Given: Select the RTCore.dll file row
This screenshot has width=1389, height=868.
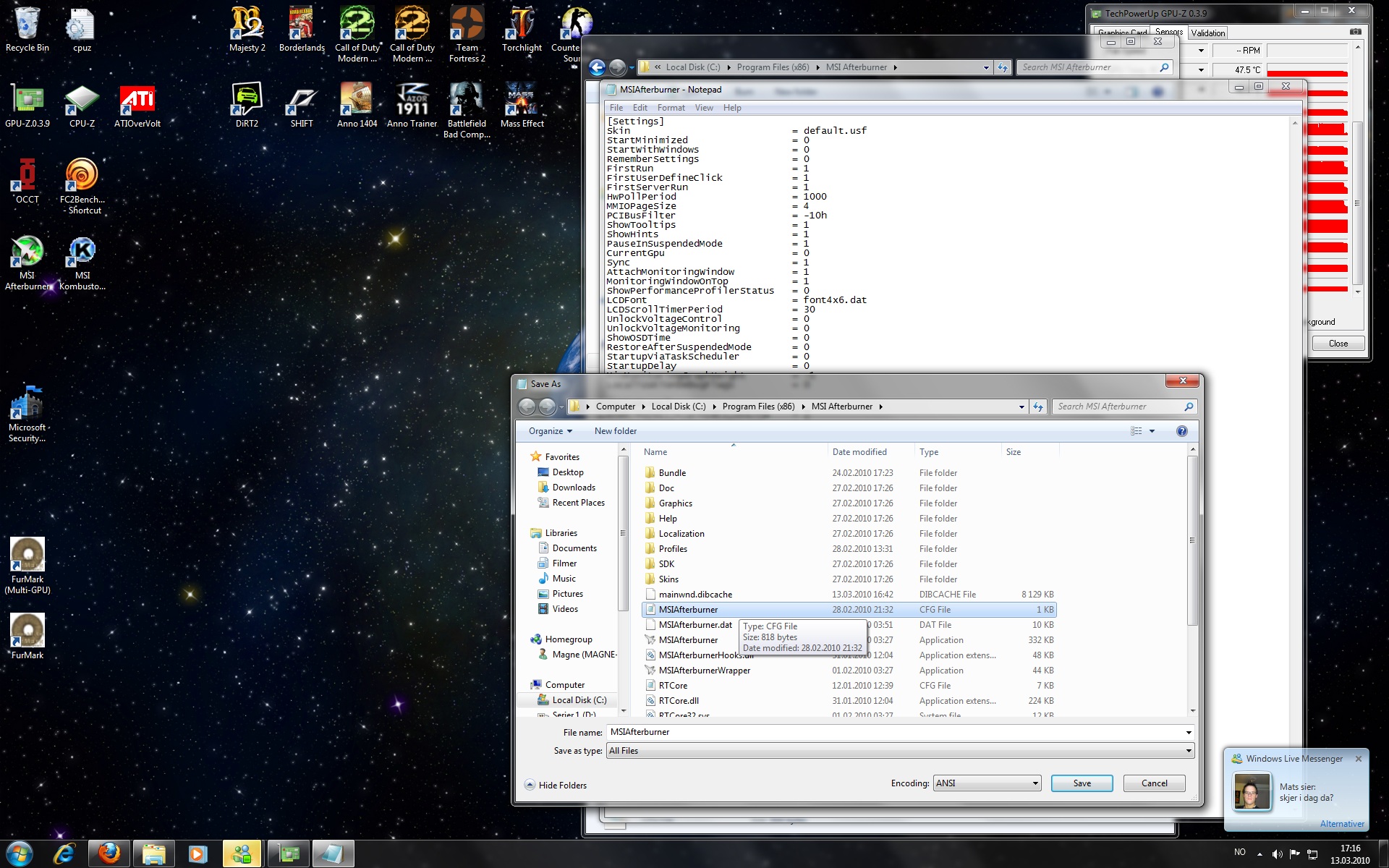Looking at the screenshot, I should (849, 701).
